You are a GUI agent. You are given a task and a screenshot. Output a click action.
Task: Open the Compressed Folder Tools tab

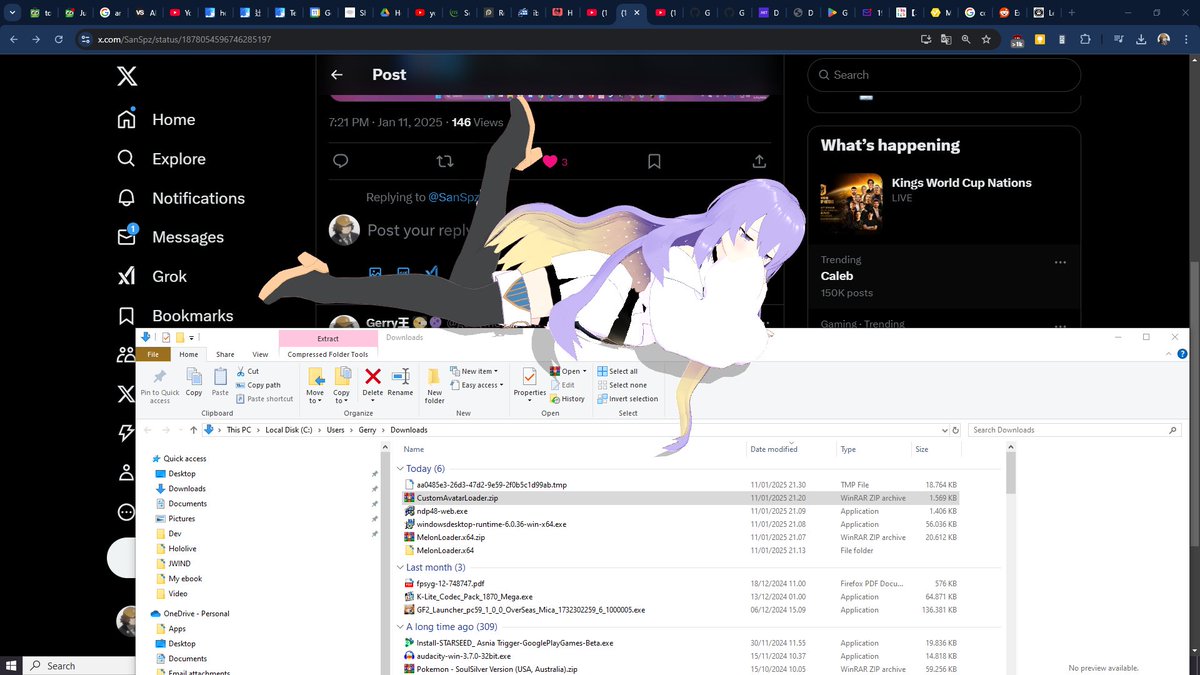point(328,354)
